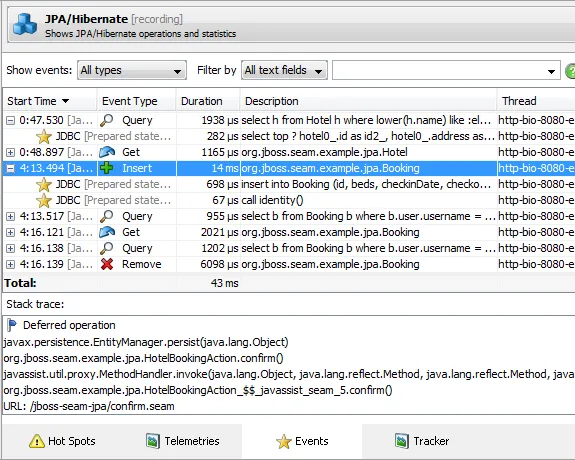Sort by the Duration column
The height and width of the screenshot is (460, 575).
(x=208, y=101)
